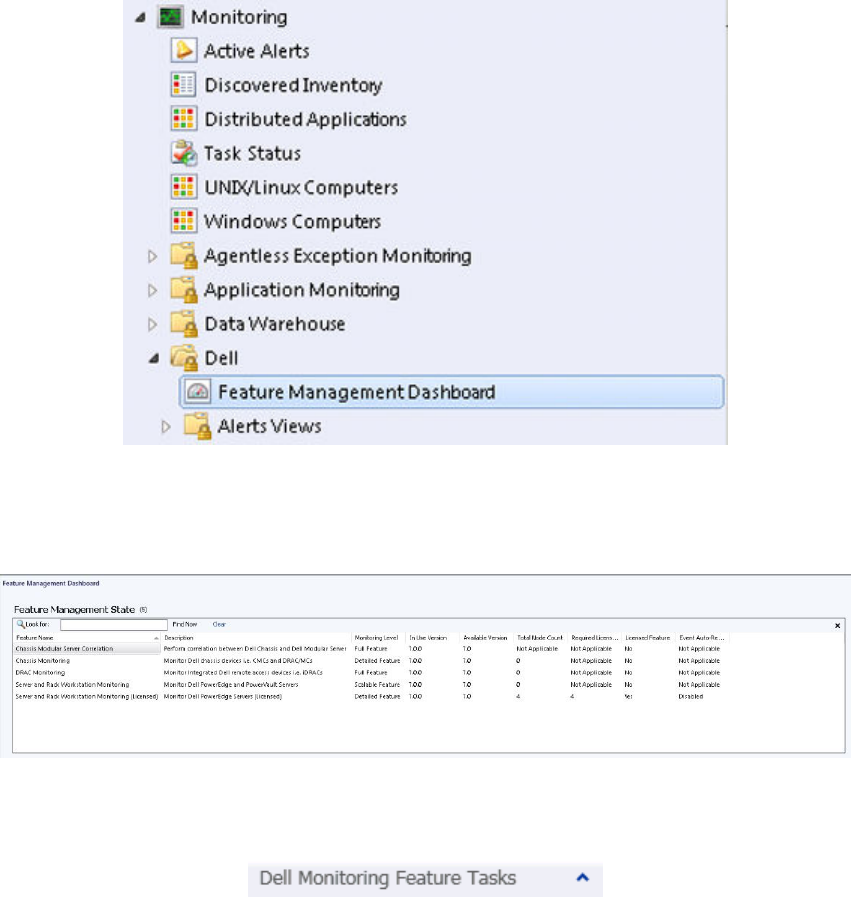The image size is (851, 897).
Task: Expand the Data Warehouse node
Action: [152, 324]
